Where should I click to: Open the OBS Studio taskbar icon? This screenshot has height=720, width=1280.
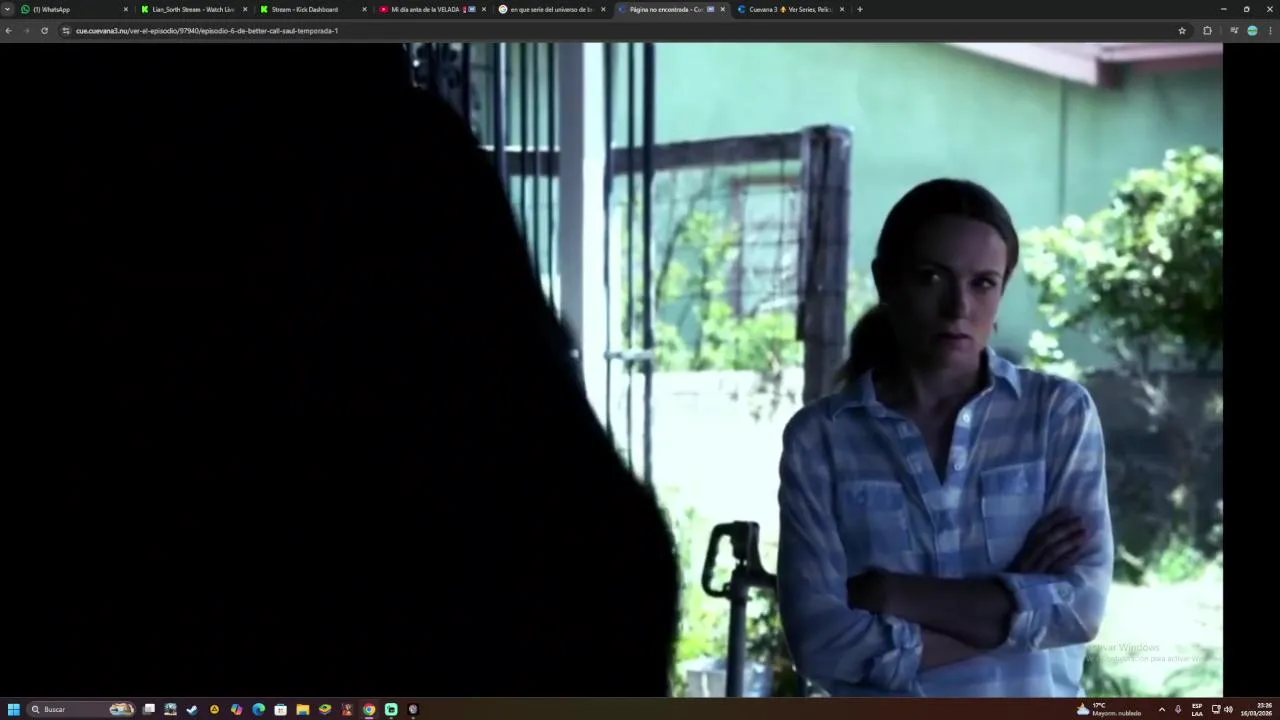(413, 709)
